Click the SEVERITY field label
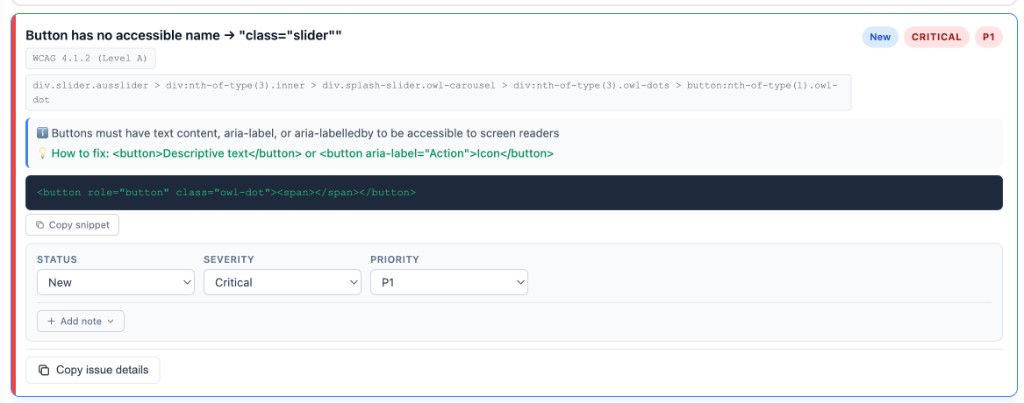The image size is (1024, 403). pyautogui.click(x=229, y=259)
